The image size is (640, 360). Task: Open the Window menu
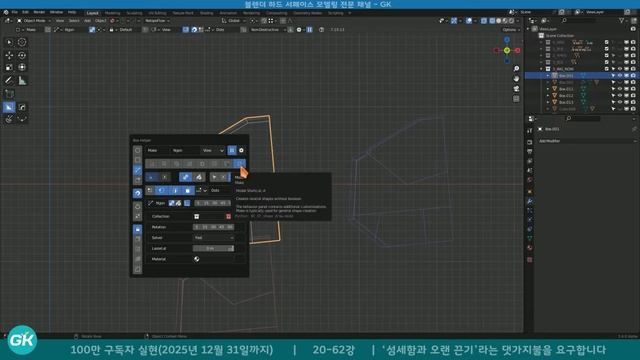click(x=56, y=12)
